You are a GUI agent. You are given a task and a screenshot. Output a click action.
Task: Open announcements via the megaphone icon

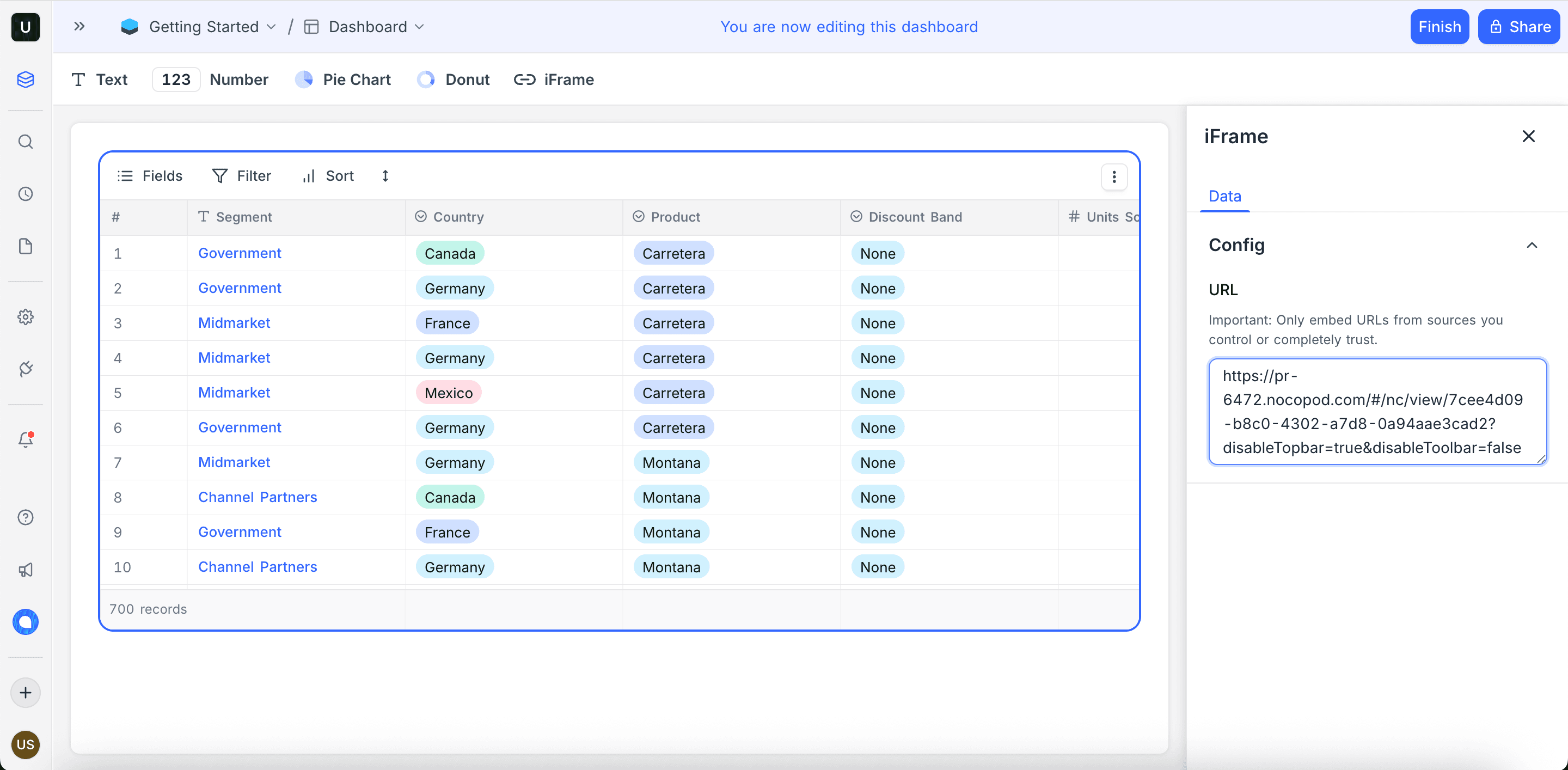tap(26, 570)
